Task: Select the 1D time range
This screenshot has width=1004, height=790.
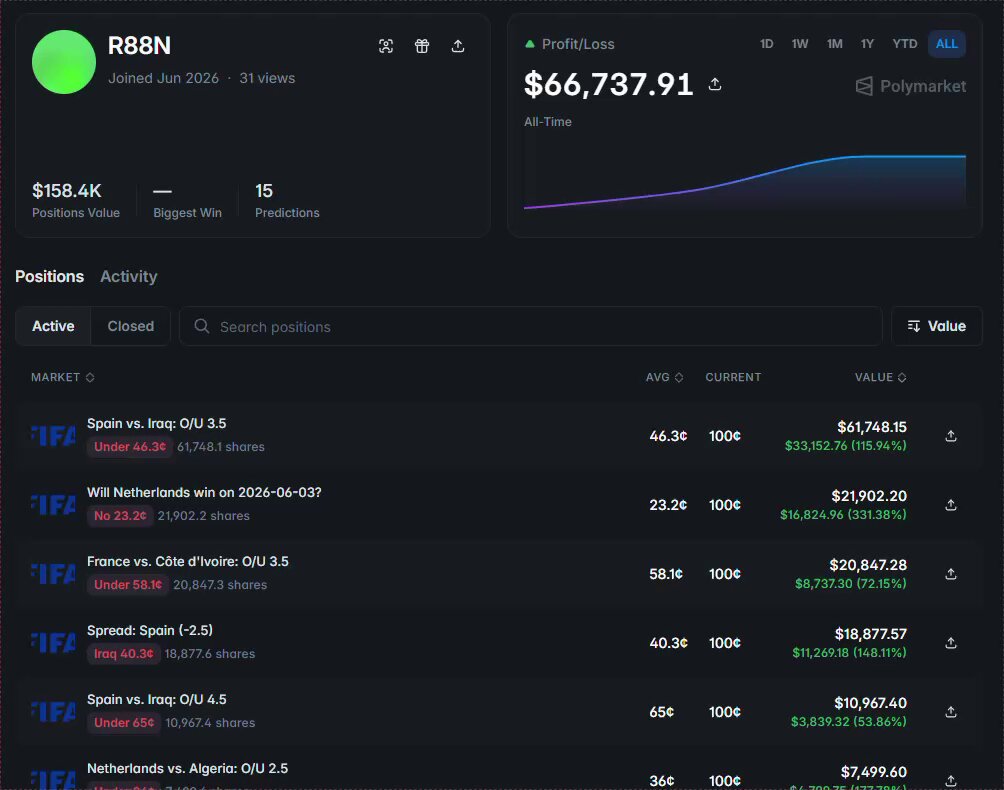Action: point(766,44)
